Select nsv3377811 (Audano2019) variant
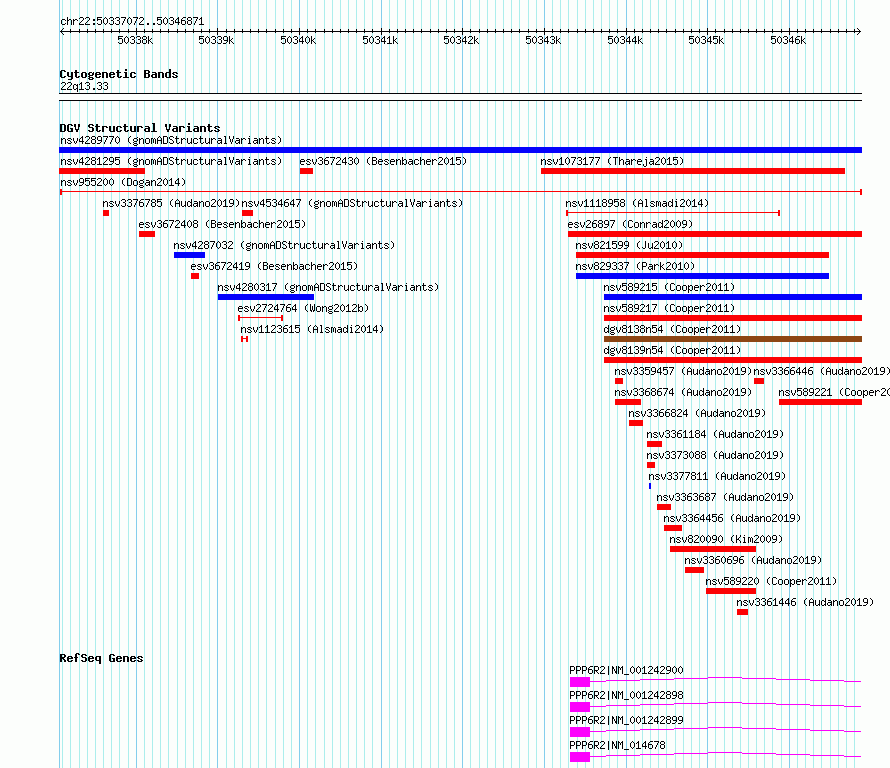The width and height of the screenshot is (890, 768). 717,476
